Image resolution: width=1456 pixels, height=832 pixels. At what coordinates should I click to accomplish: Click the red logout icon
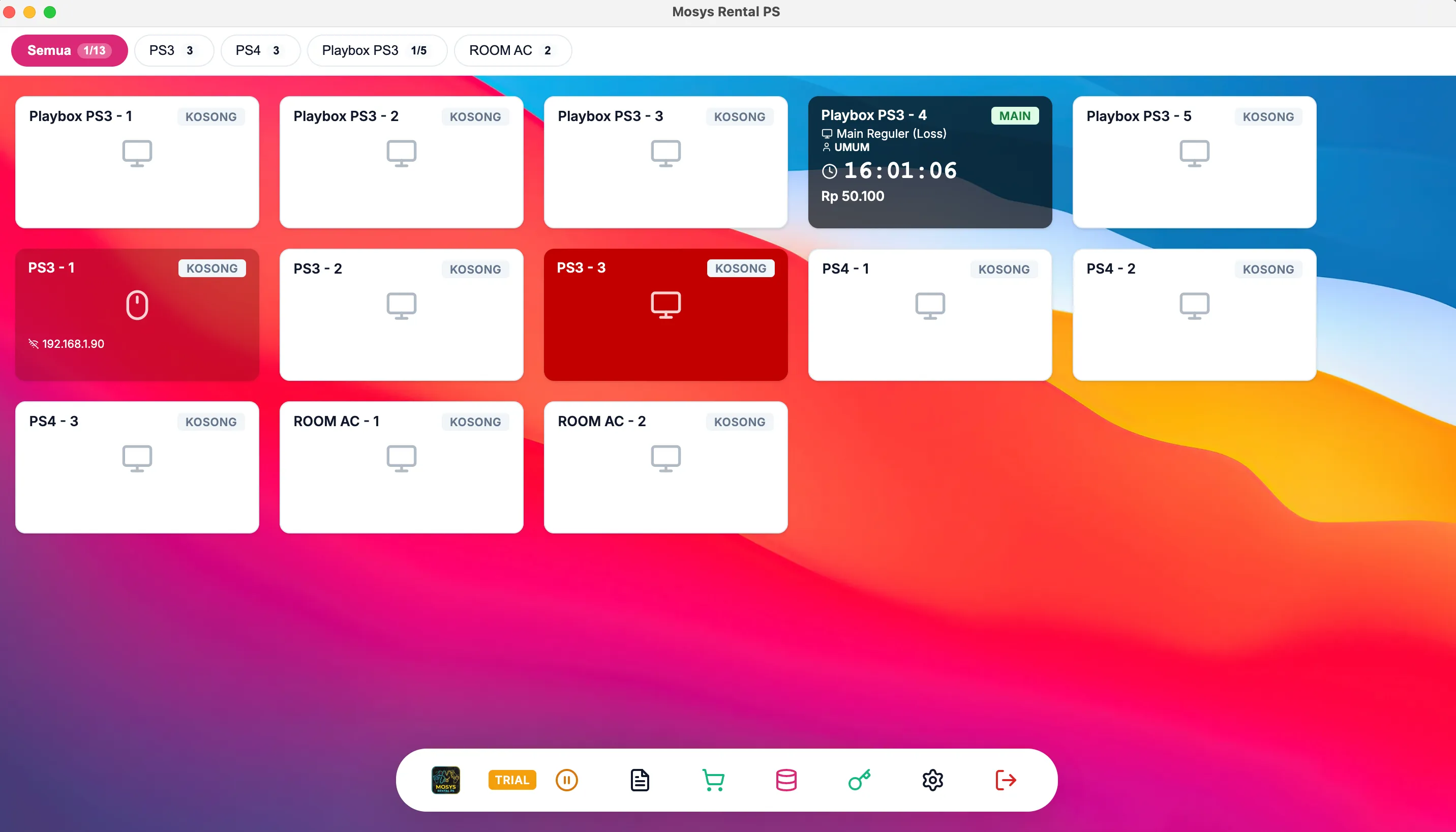(x=1005, y=780)
